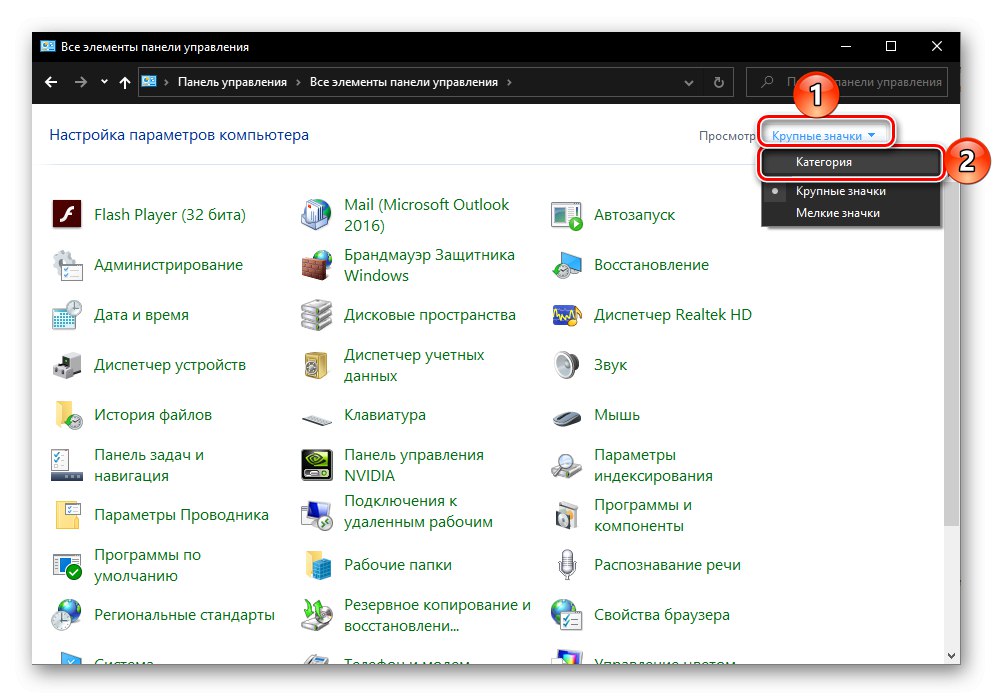
Task: Expand chevron before Панель управления breadcrumb
Action: (166, 82)
